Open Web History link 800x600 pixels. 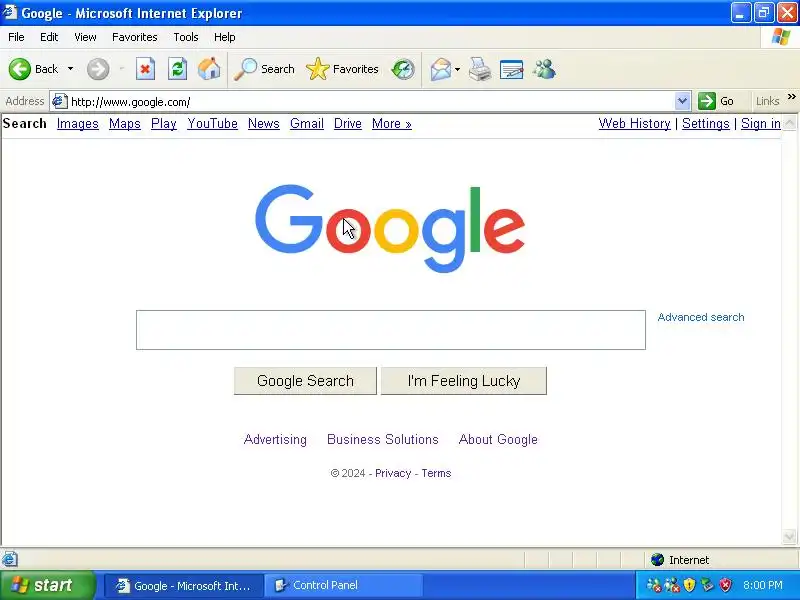(x=634, y=123)
